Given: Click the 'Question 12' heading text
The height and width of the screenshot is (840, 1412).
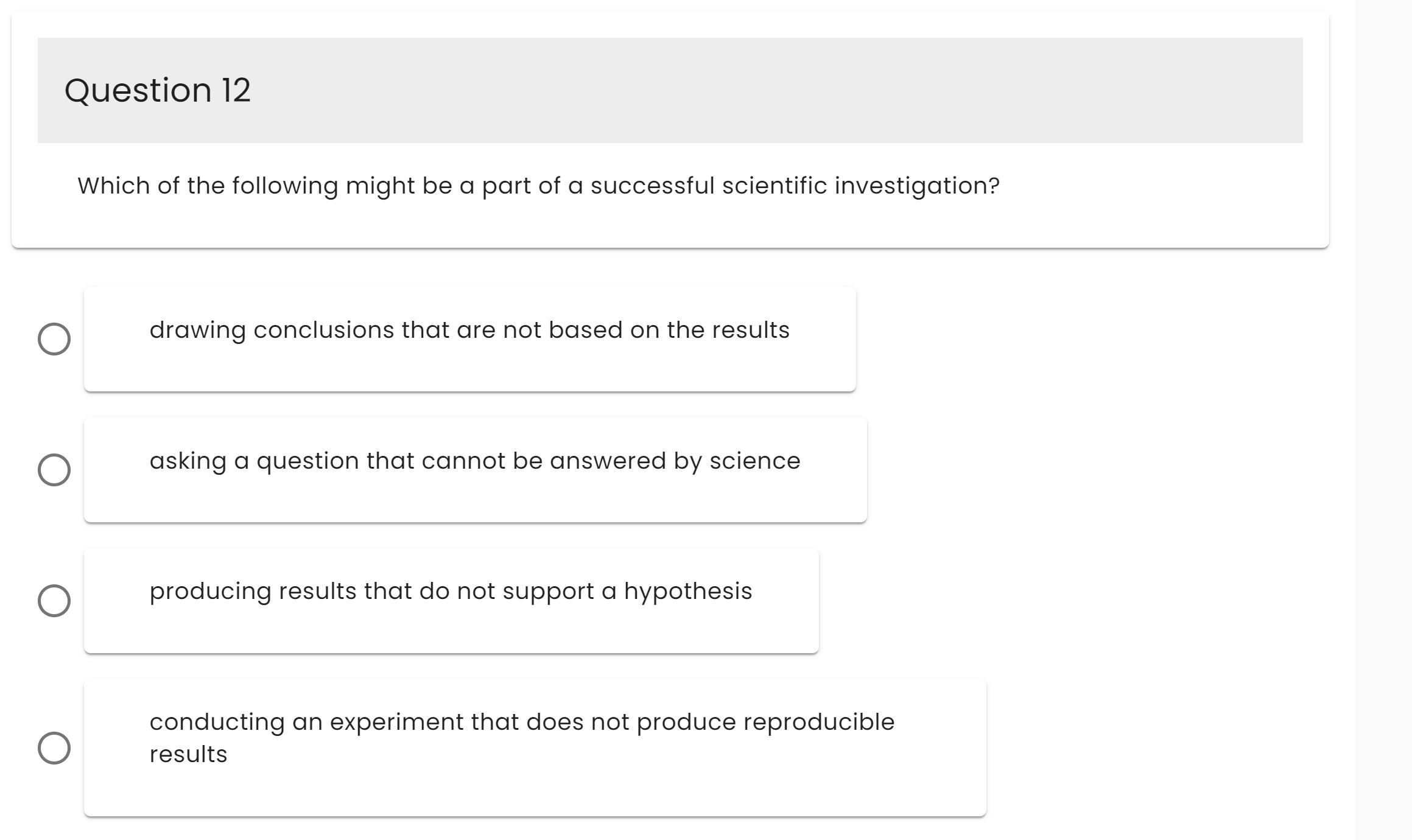Looking at the screenshot, I should pos(157,90).
